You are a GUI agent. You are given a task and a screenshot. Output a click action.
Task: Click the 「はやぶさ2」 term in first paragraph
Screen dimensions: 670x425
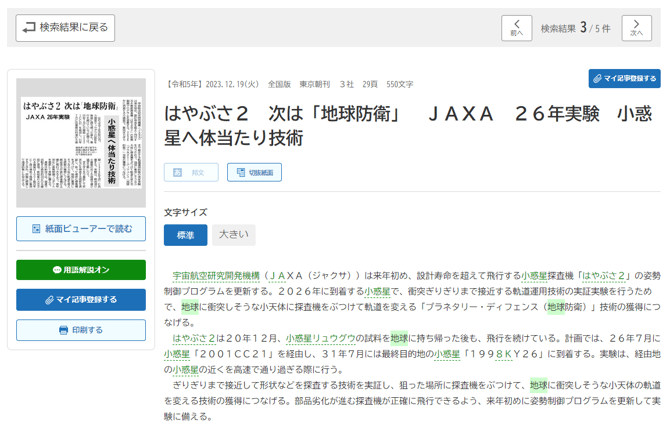pos(604,276)
